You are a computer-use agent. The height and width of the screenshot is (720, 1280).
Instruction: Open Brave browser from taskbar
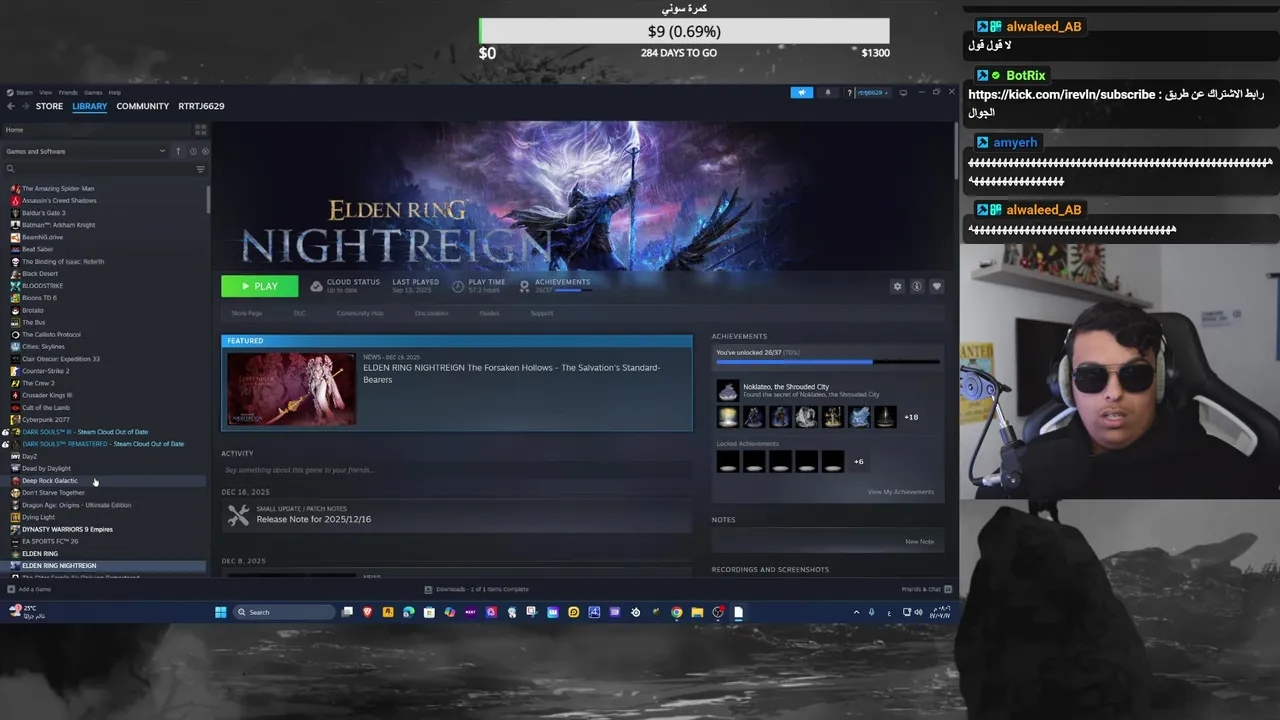(367, 612)
